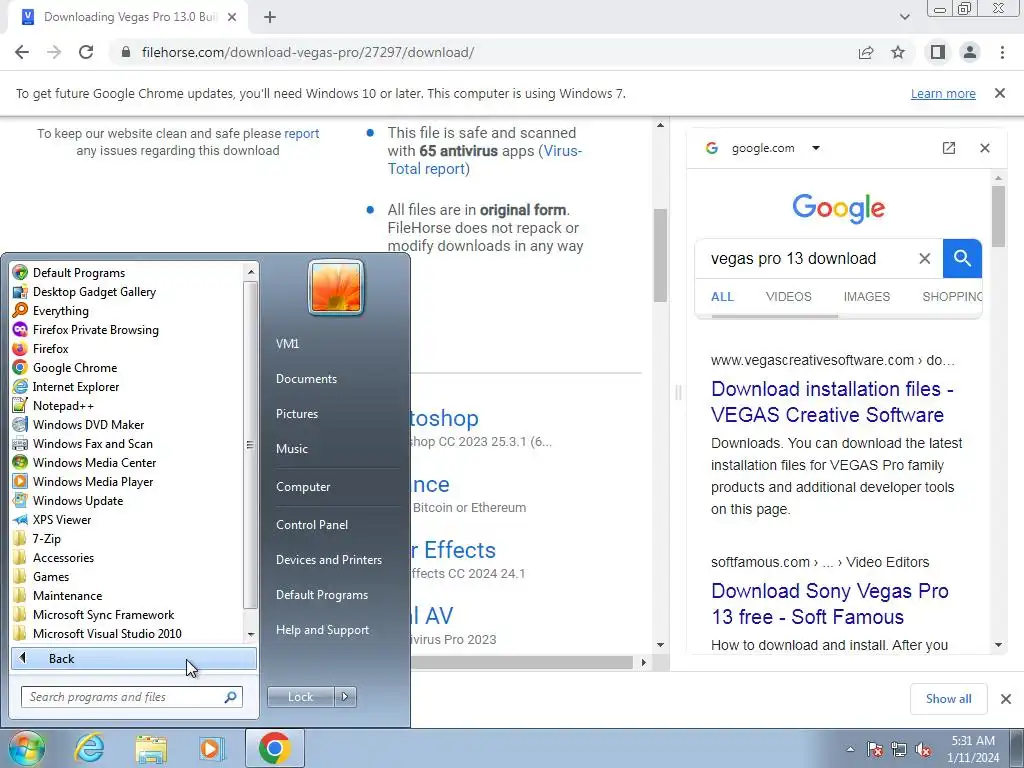Click the Chrome taskbar icon
This screenshot has height=768, width=1024.
coord(274,748)
